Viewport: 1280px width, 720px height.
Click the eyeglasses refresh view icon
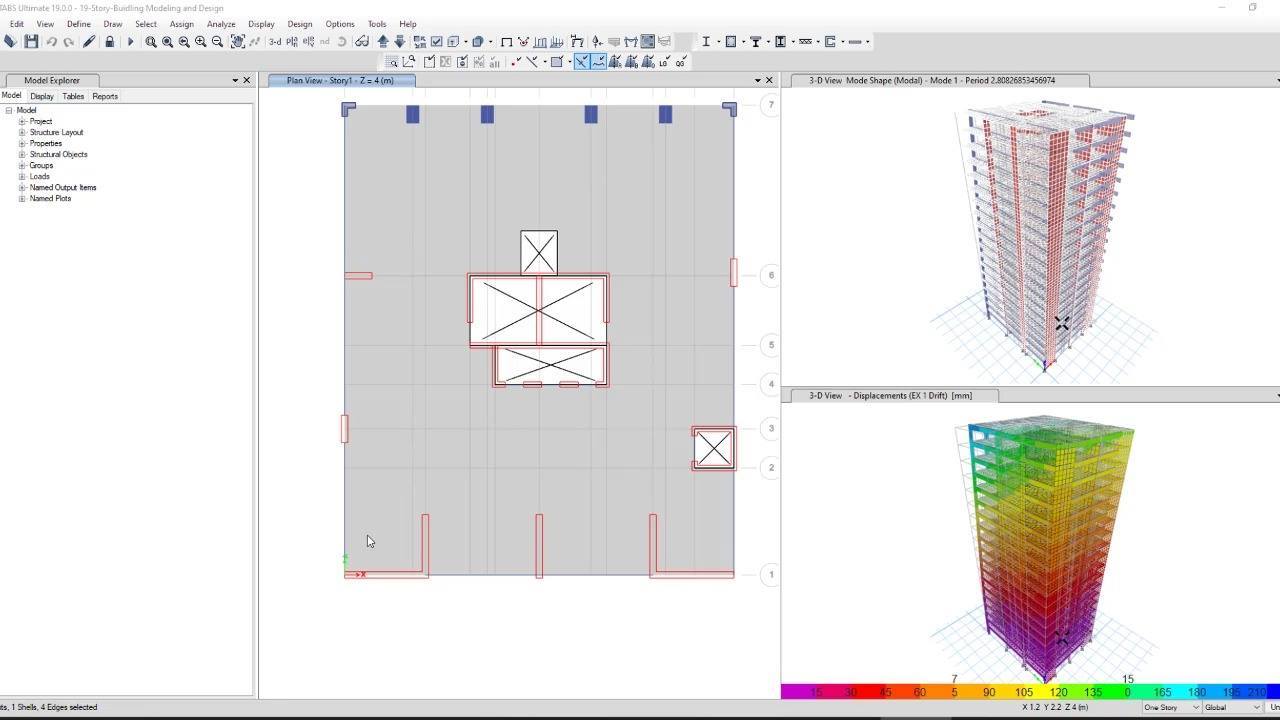(362, 41)
